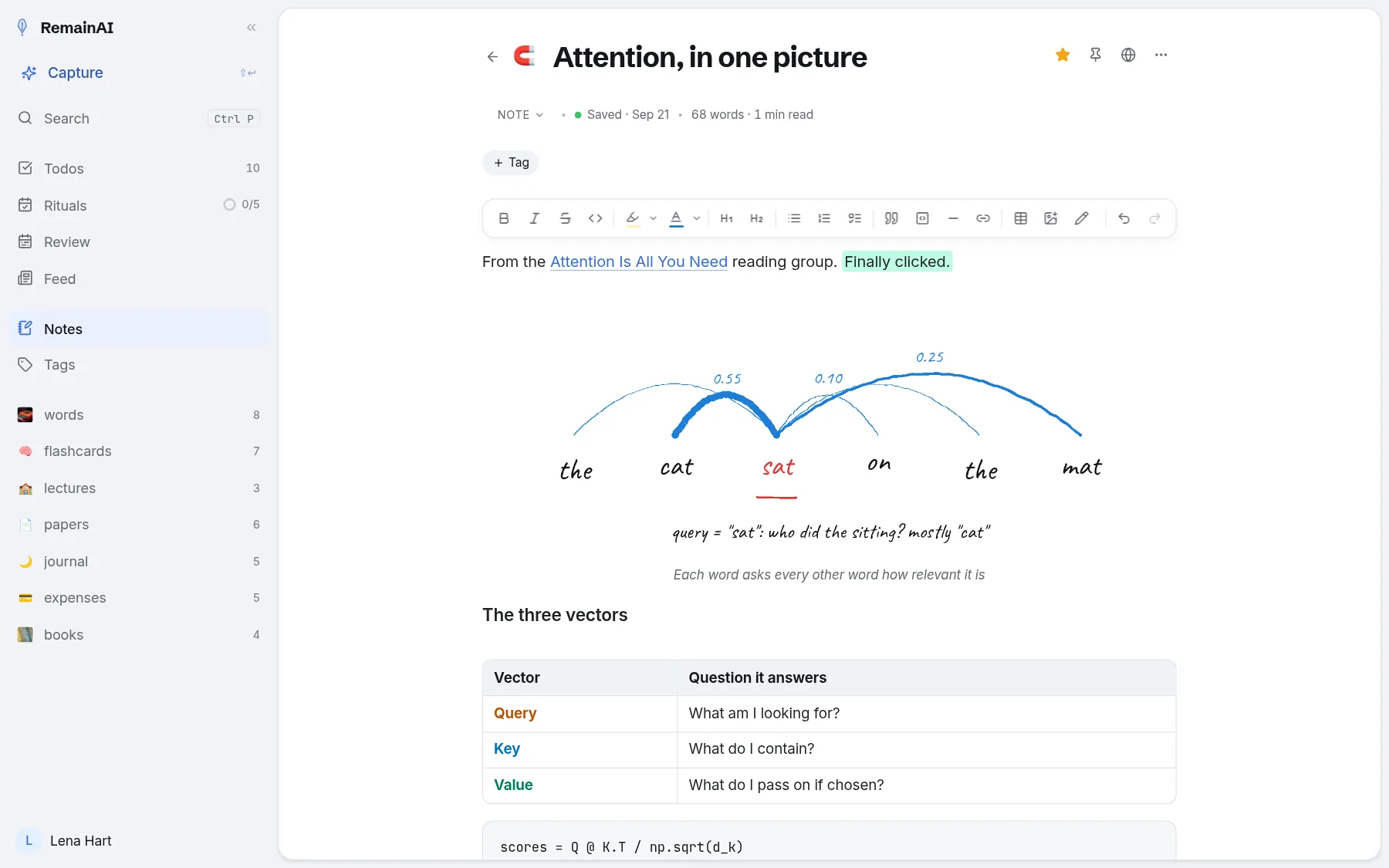Screen dimensions: 1389x868
Task: Insert a bulleted list
Action: click(x=794, y=218)
